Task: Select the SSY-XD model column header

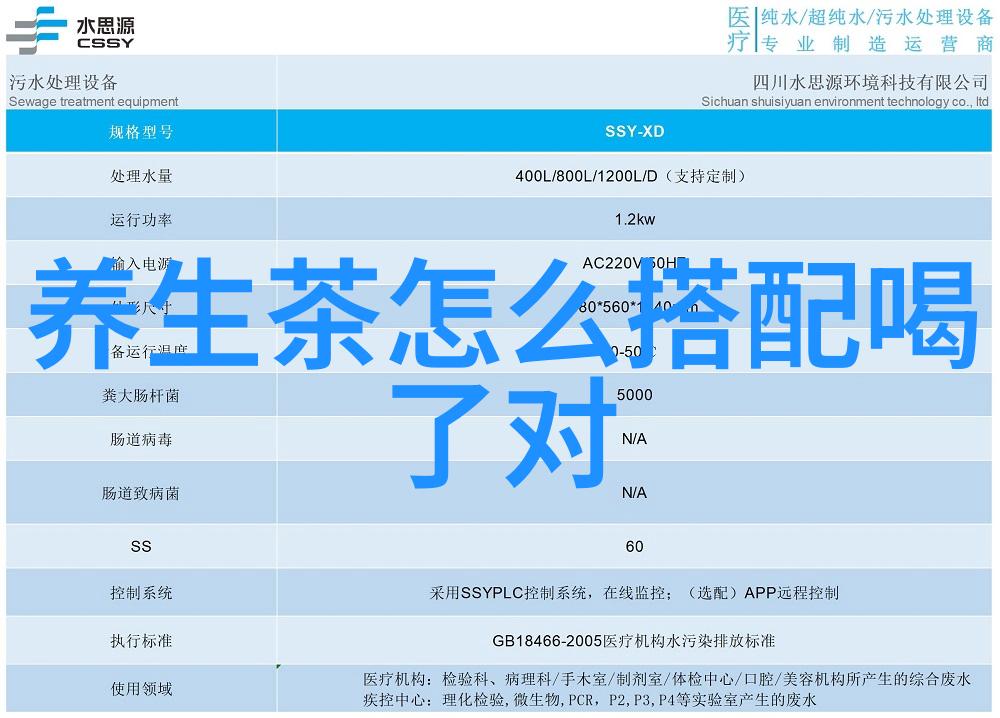Action: pos(634,132)
